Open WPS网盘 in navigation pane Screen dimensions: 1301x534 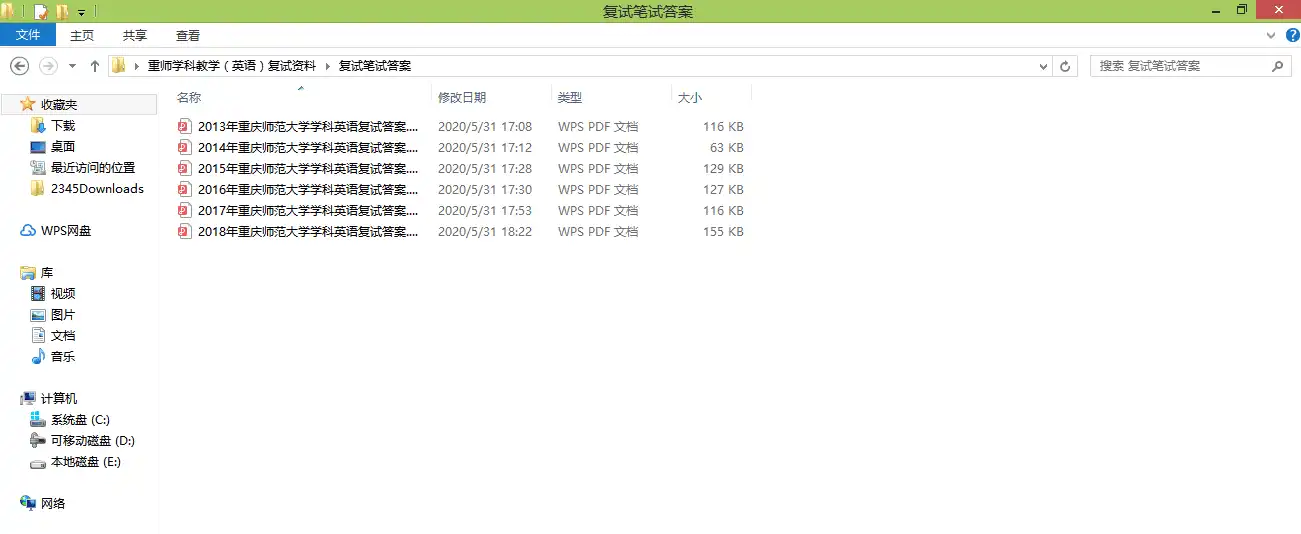click(66, 231)
